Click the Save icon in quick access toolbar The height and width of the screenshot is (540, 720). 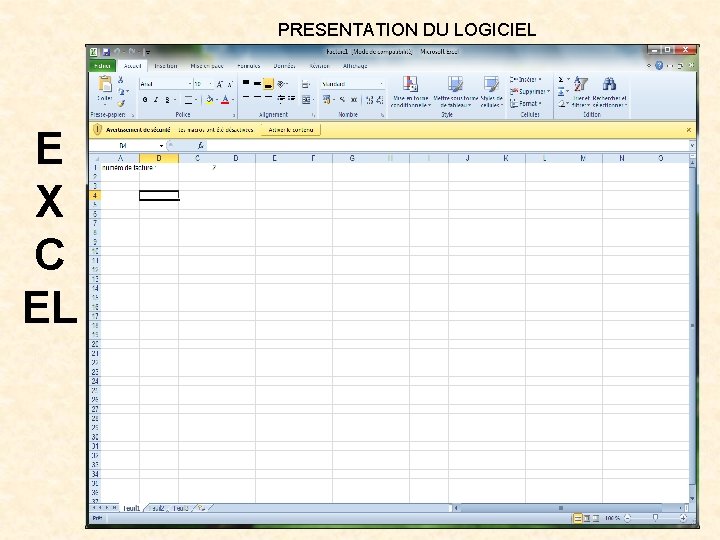click(x=106, y=52)
